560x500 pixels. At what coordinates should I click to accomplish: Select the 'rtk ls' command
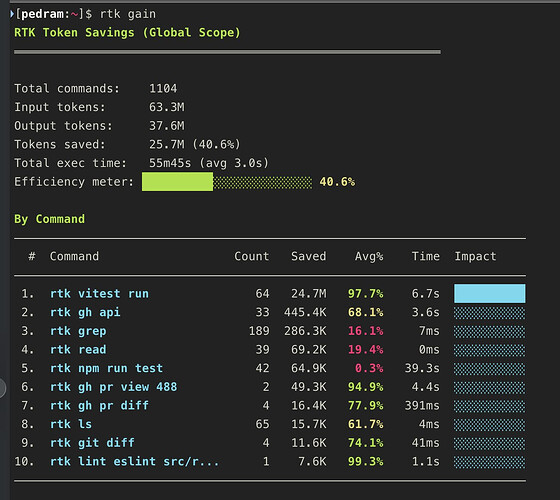(x=71, y=424)
